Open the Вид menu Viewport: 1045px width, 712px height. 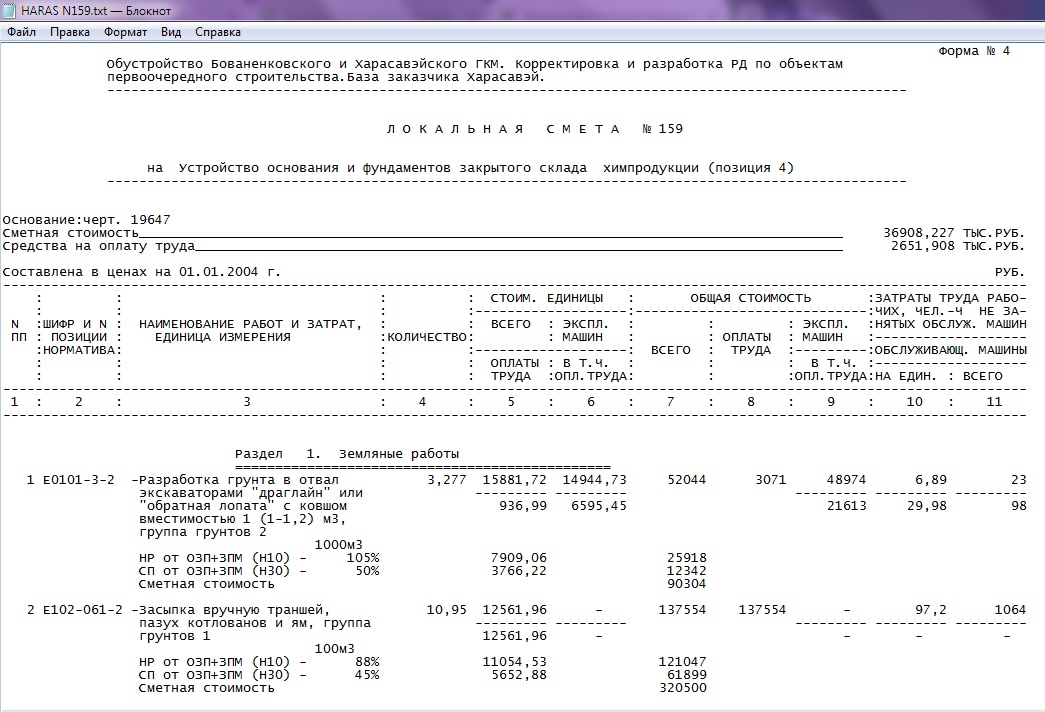(171, 32)
